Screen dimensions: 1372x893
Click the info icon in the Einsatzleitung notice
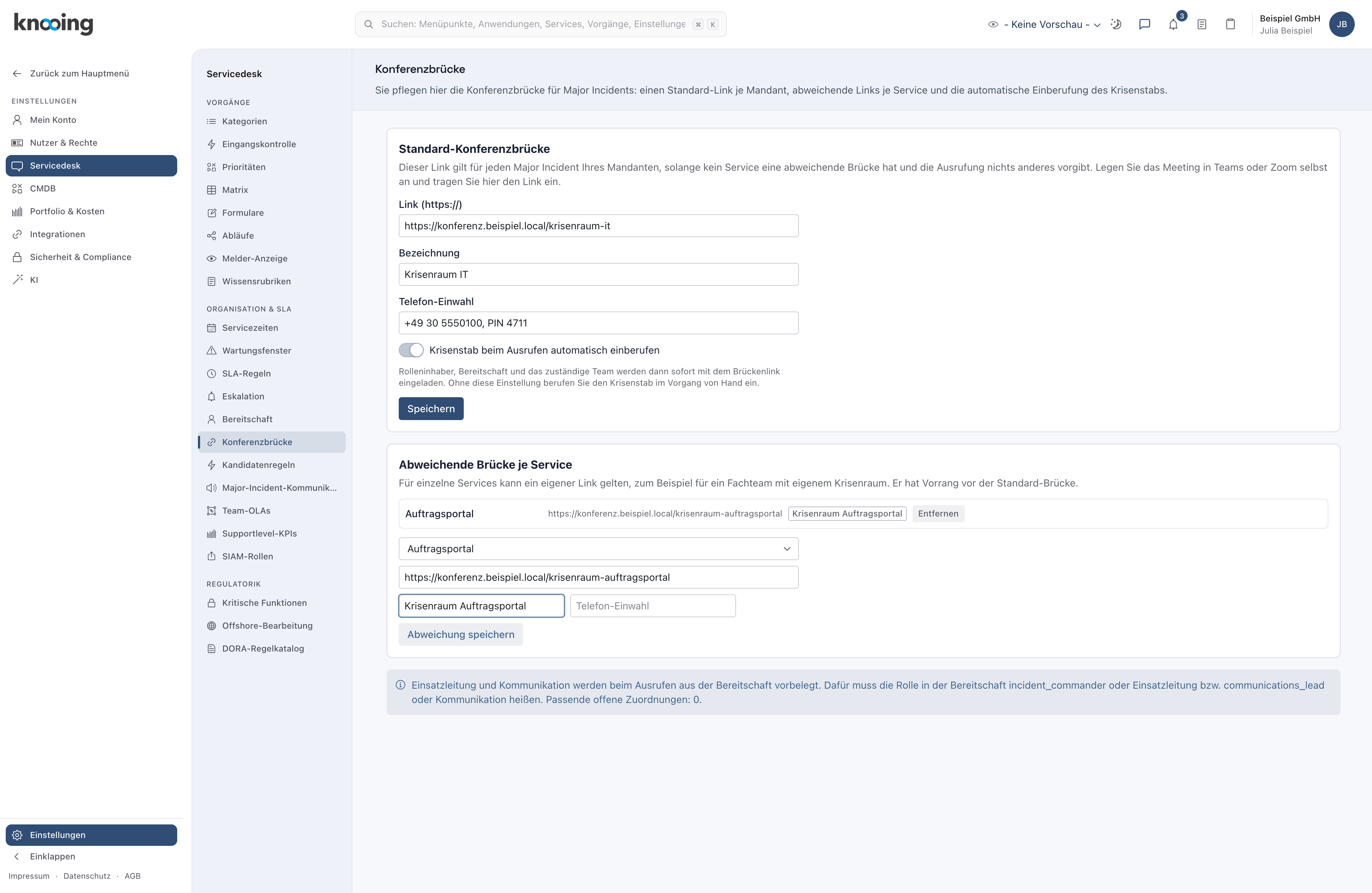coord(400,685)
